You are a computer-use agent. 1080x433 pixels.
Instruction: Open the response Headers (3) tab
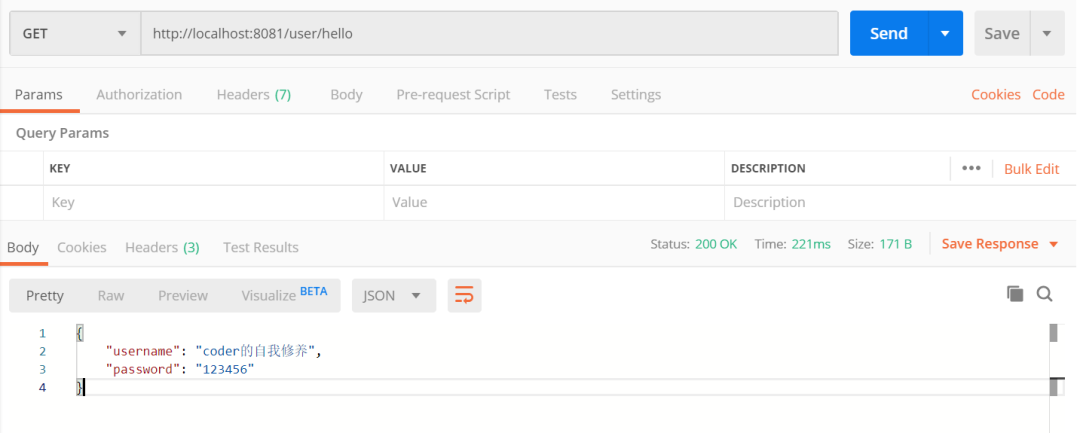point(162,247)
